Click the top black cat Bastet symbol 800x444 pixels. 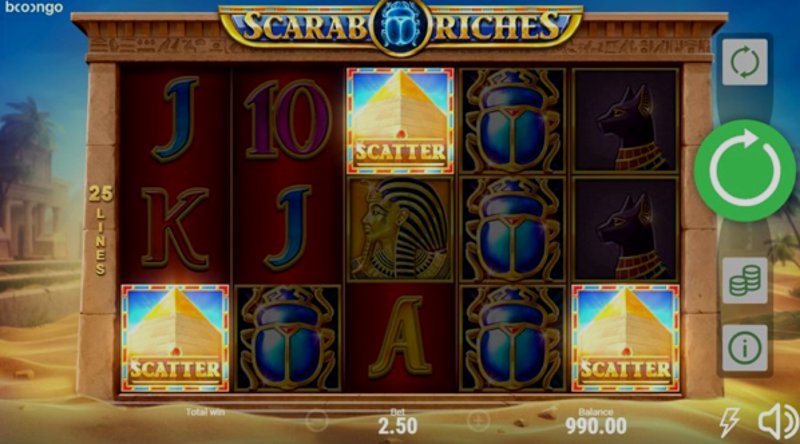tap(626, 121)
